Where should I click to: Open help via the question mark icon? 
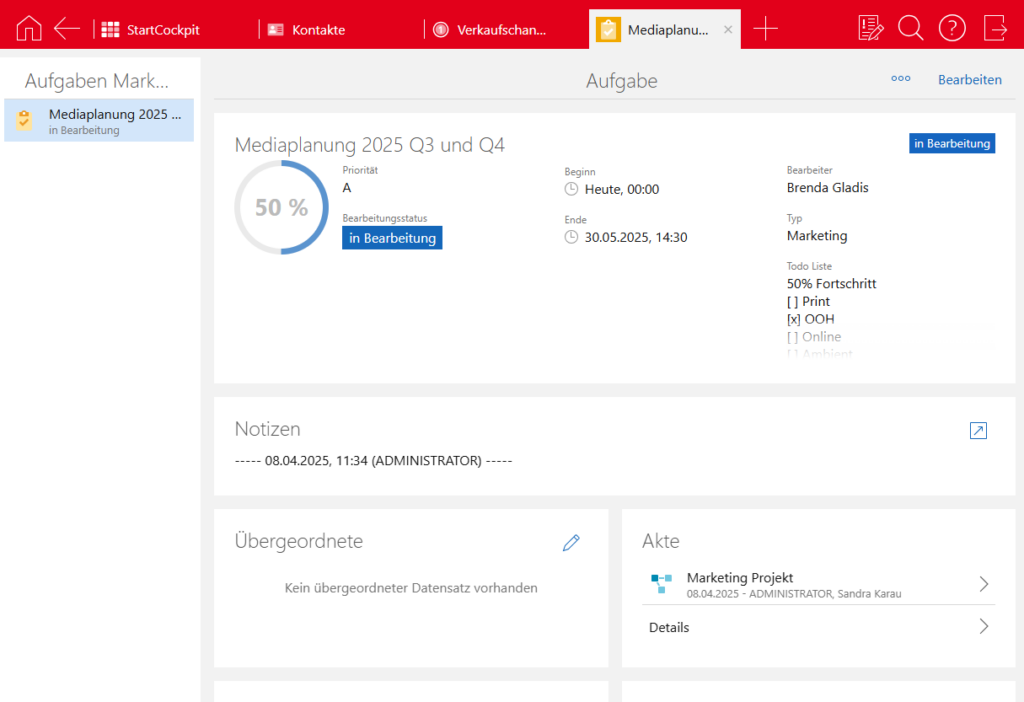point(951,27)
